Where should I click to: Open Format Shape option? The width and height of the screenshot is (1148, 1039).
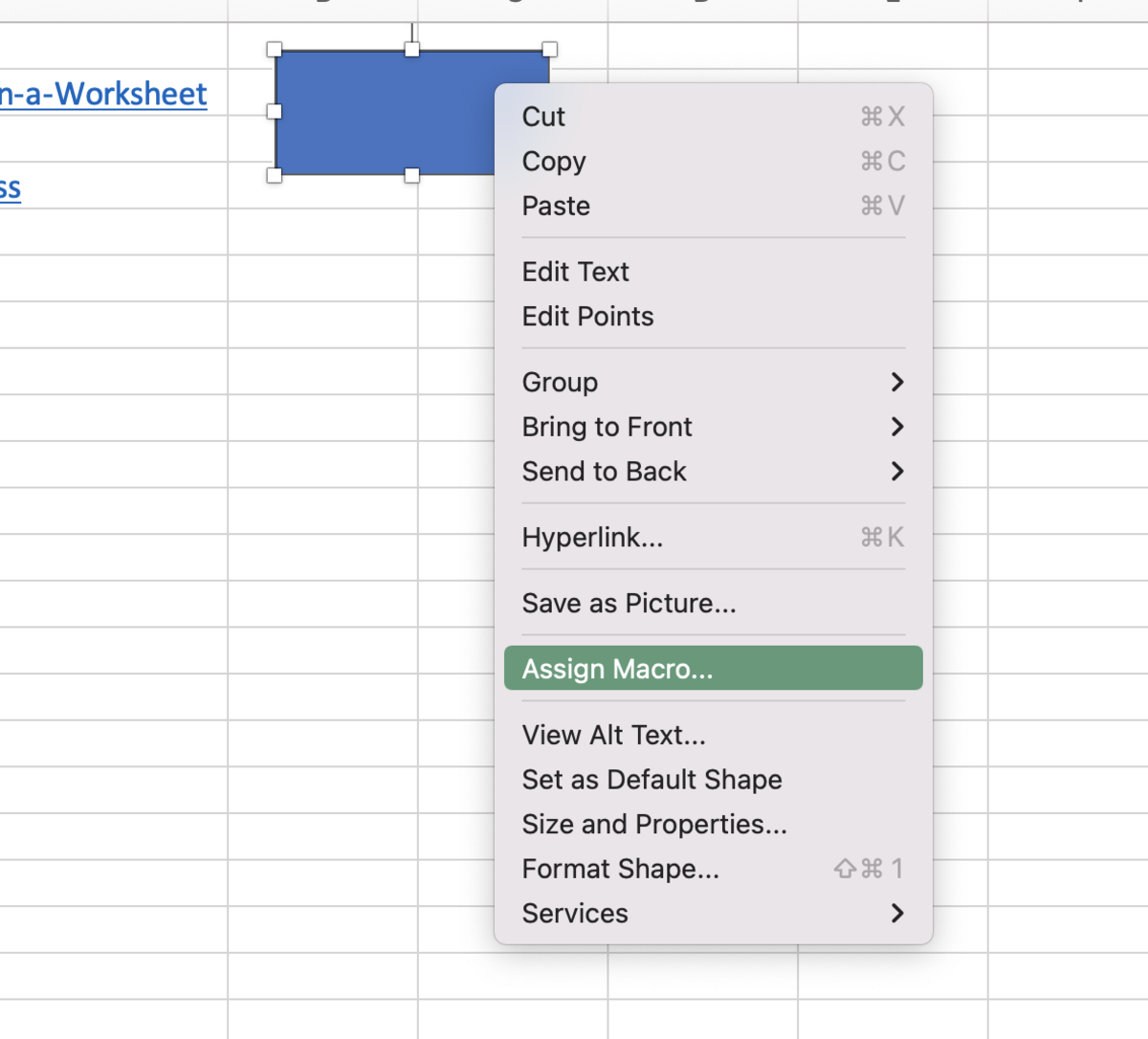pos(713,869)
